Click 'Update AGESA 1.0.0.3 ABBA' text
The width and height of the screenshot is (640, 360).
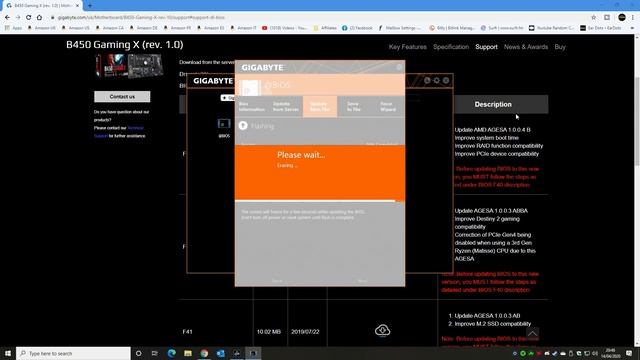[x=491, y=211]
